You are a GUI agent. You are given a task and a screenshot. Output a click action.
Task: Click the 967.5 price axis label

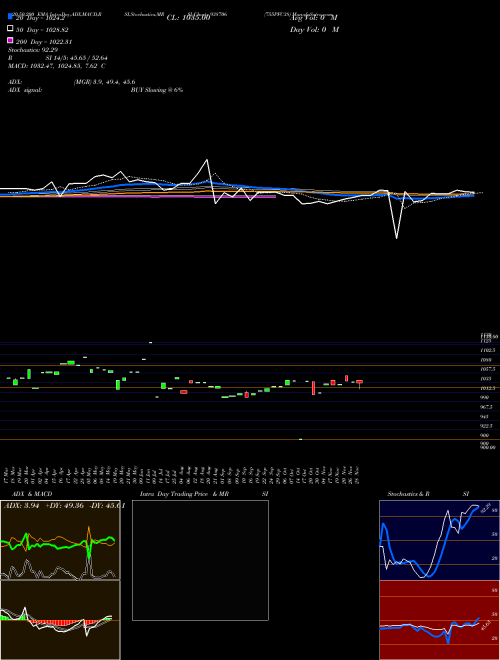[487, 407]
